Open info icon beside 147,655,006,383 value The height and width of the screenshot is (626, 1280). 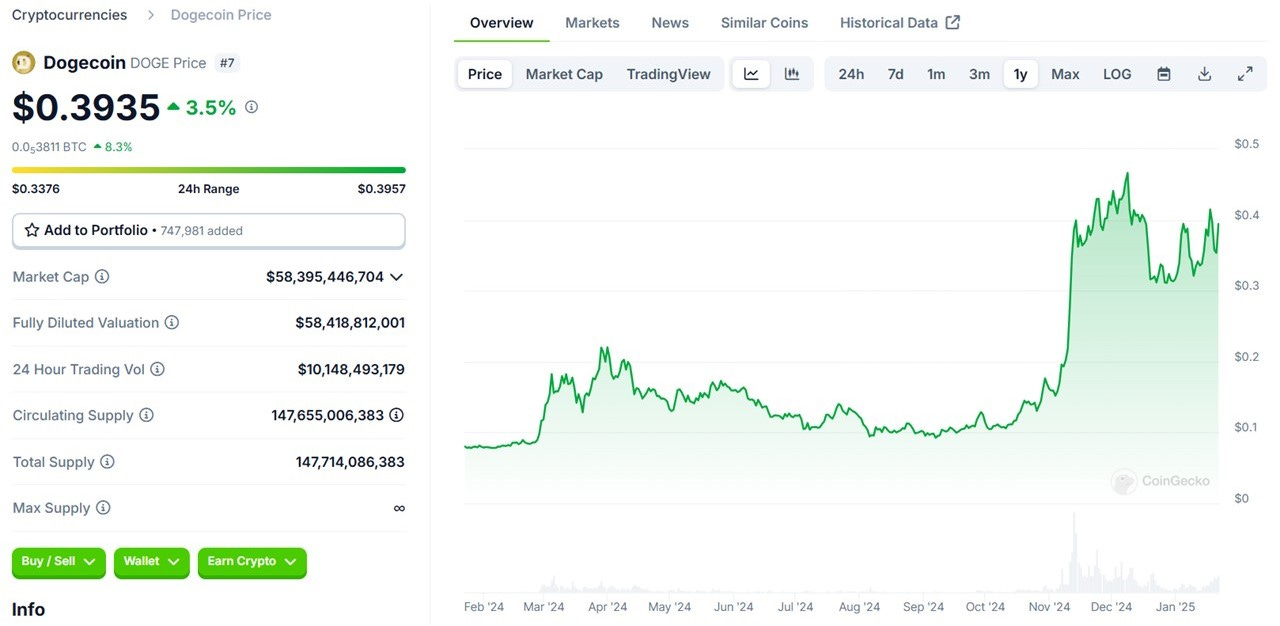[x=397, y=415]
